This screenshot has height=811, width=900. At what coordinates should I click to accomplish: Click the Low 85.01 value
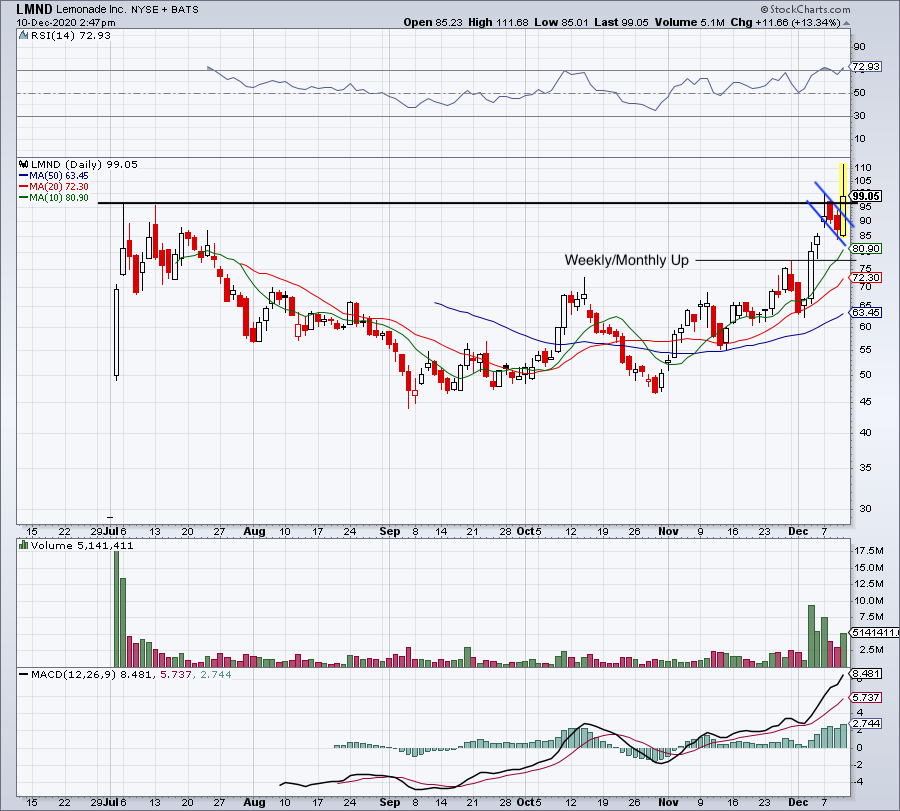[x=560, y=22]
